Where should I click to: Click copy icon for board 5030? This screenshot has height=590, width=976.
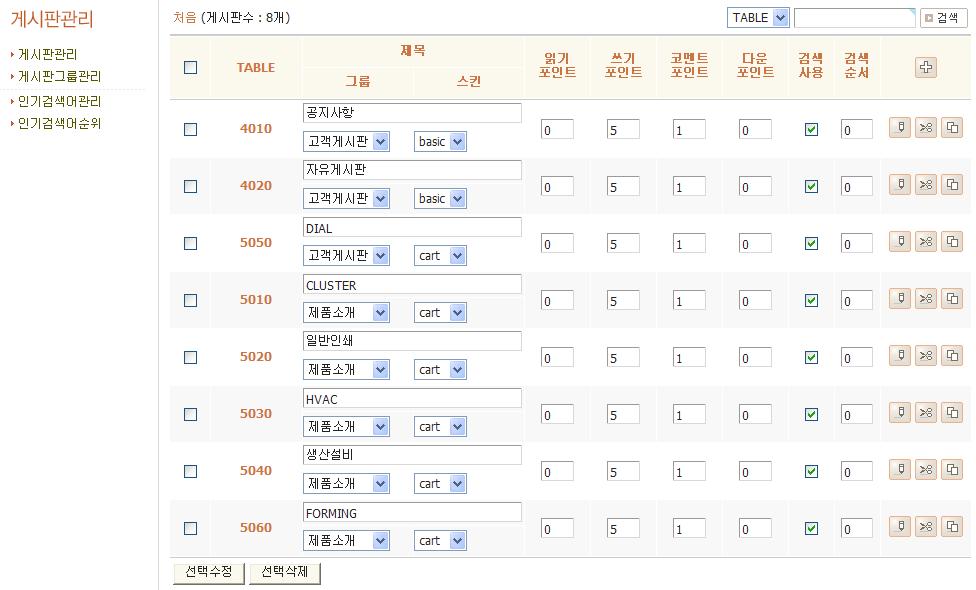952,413
